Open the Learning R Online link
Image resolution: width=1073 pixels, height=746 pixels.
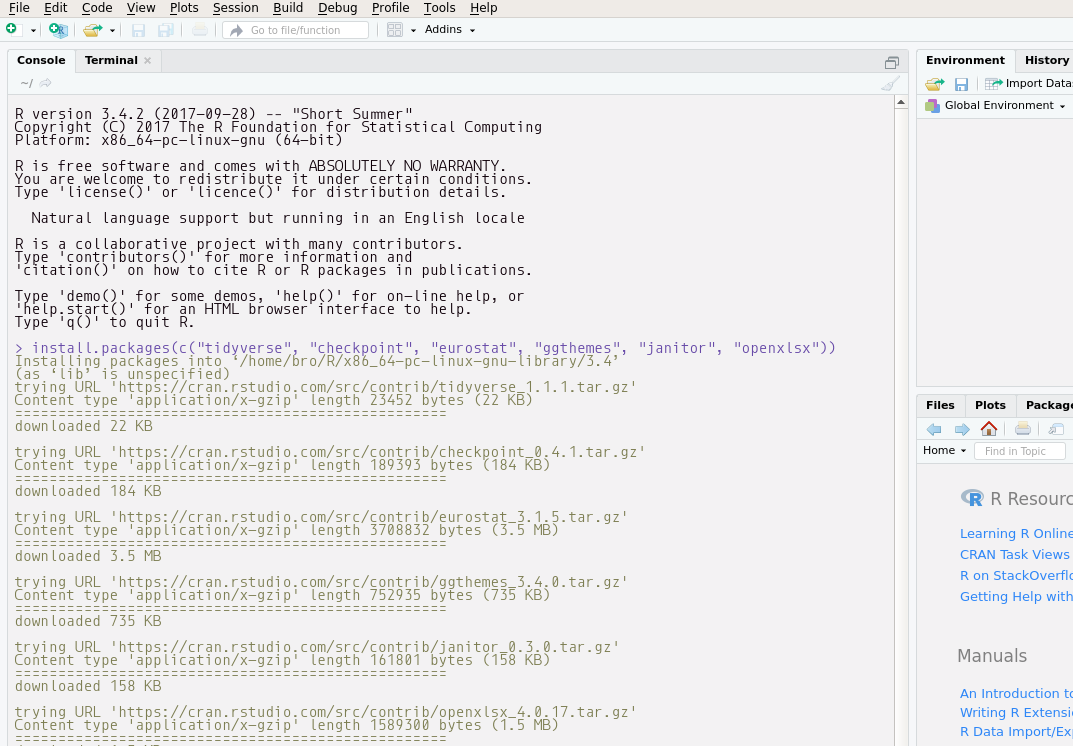pyautogui.click(x=1015, y=534)
